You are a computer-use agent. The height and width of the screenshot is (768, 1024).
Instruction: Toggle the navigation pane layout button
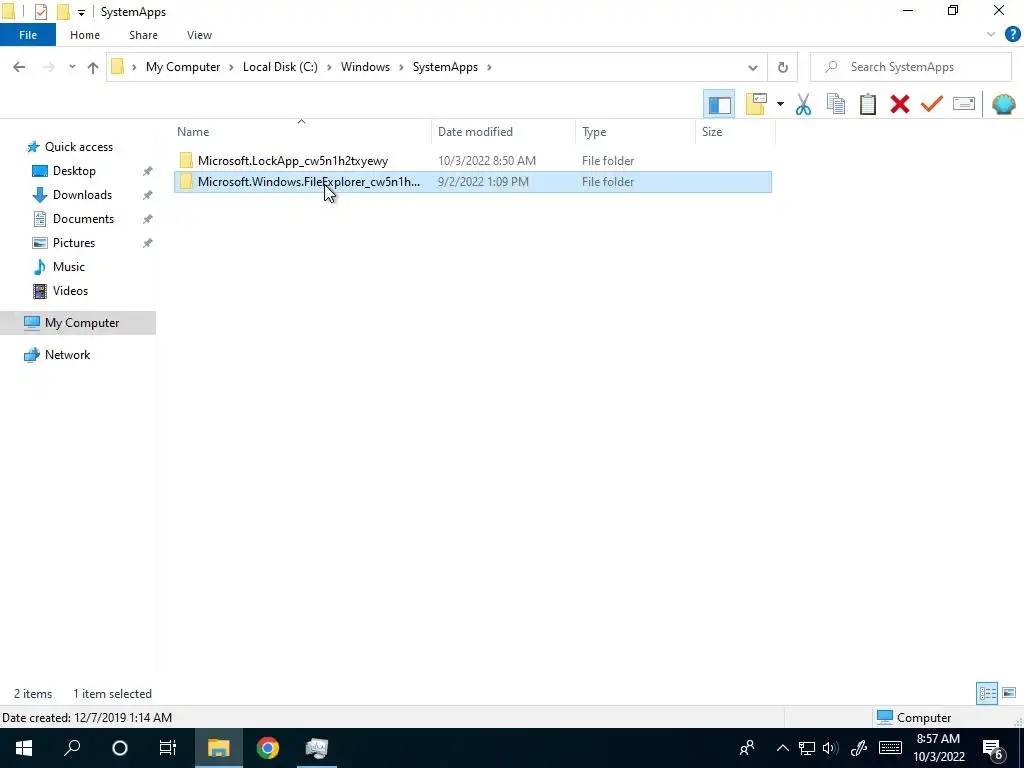(x=719, y=104)
